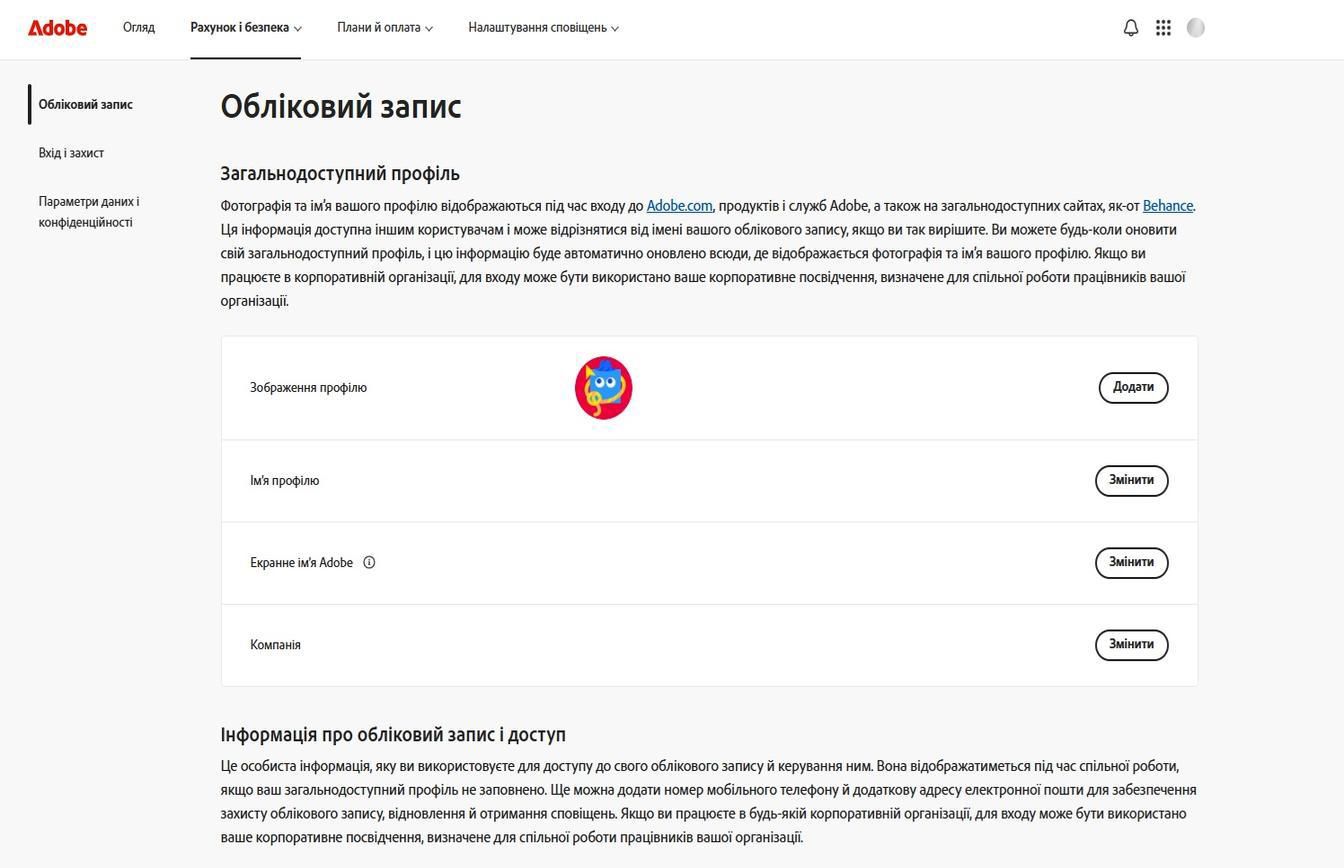Viewport: 1344px width, 868px height.
Task: Click the info icon next to Екранне ім'я Adobe
Action: (369, 562)
